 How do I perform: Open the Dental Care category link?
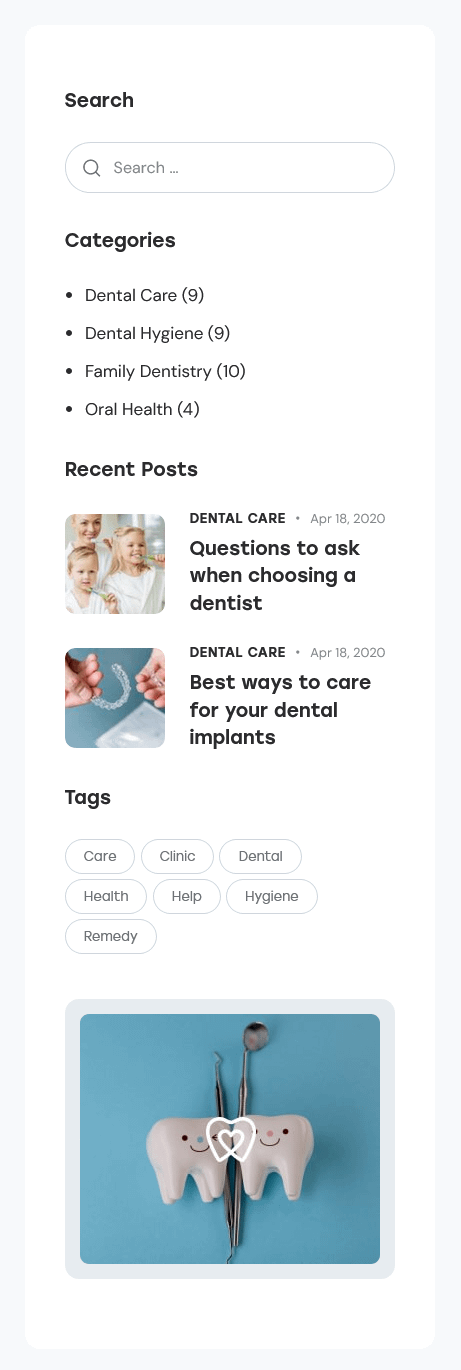pyautogui.click(x=133, y=295)
